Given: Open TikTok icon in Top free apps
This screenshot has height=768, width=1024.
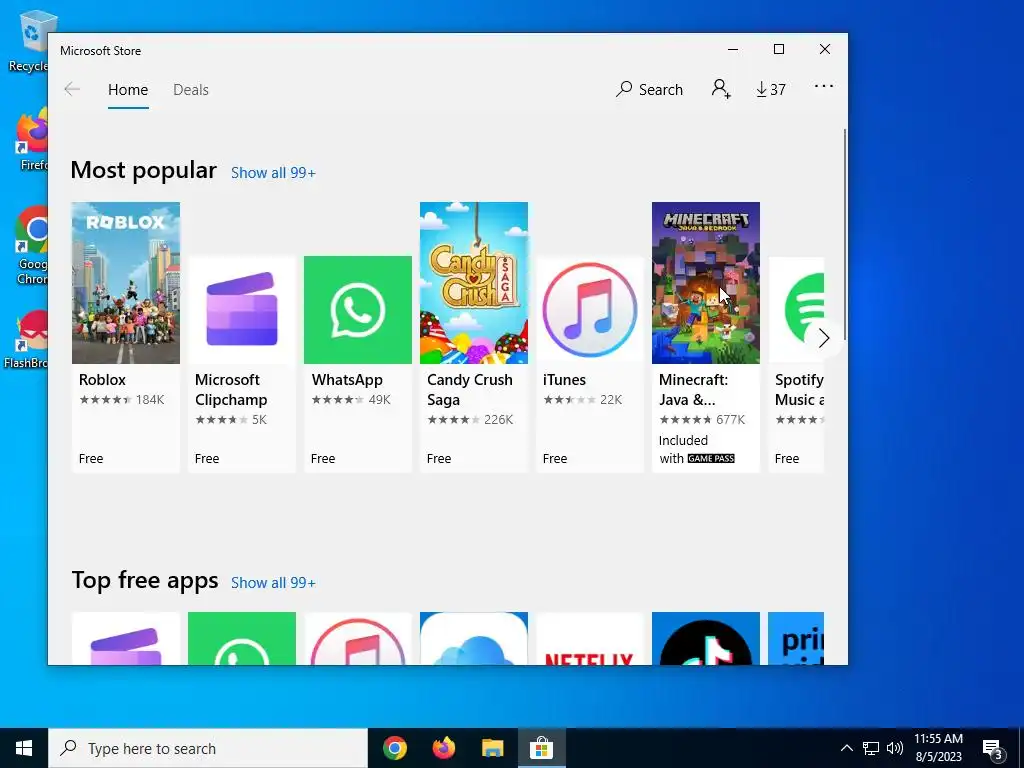Looking at the screenshot, I should click(706, 638).
